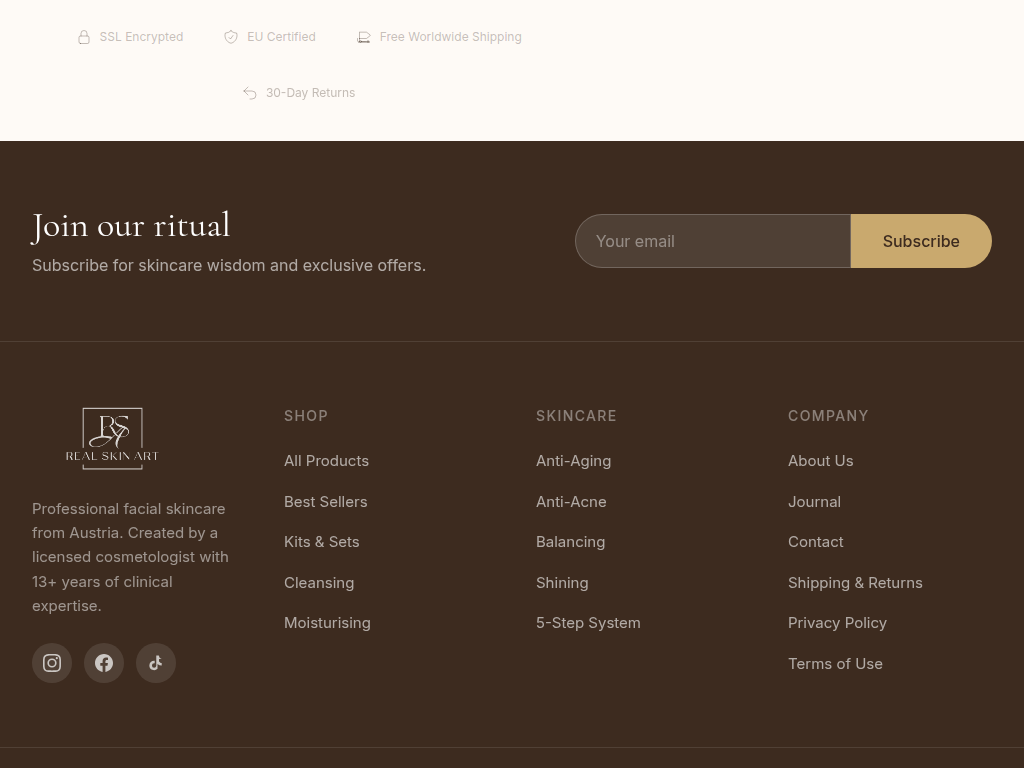The height and width of the screenshot is (768, 1024).
Task: Click the SSL Encrypted lock icon
Action: pyautogui.click(x=84, y=37)
